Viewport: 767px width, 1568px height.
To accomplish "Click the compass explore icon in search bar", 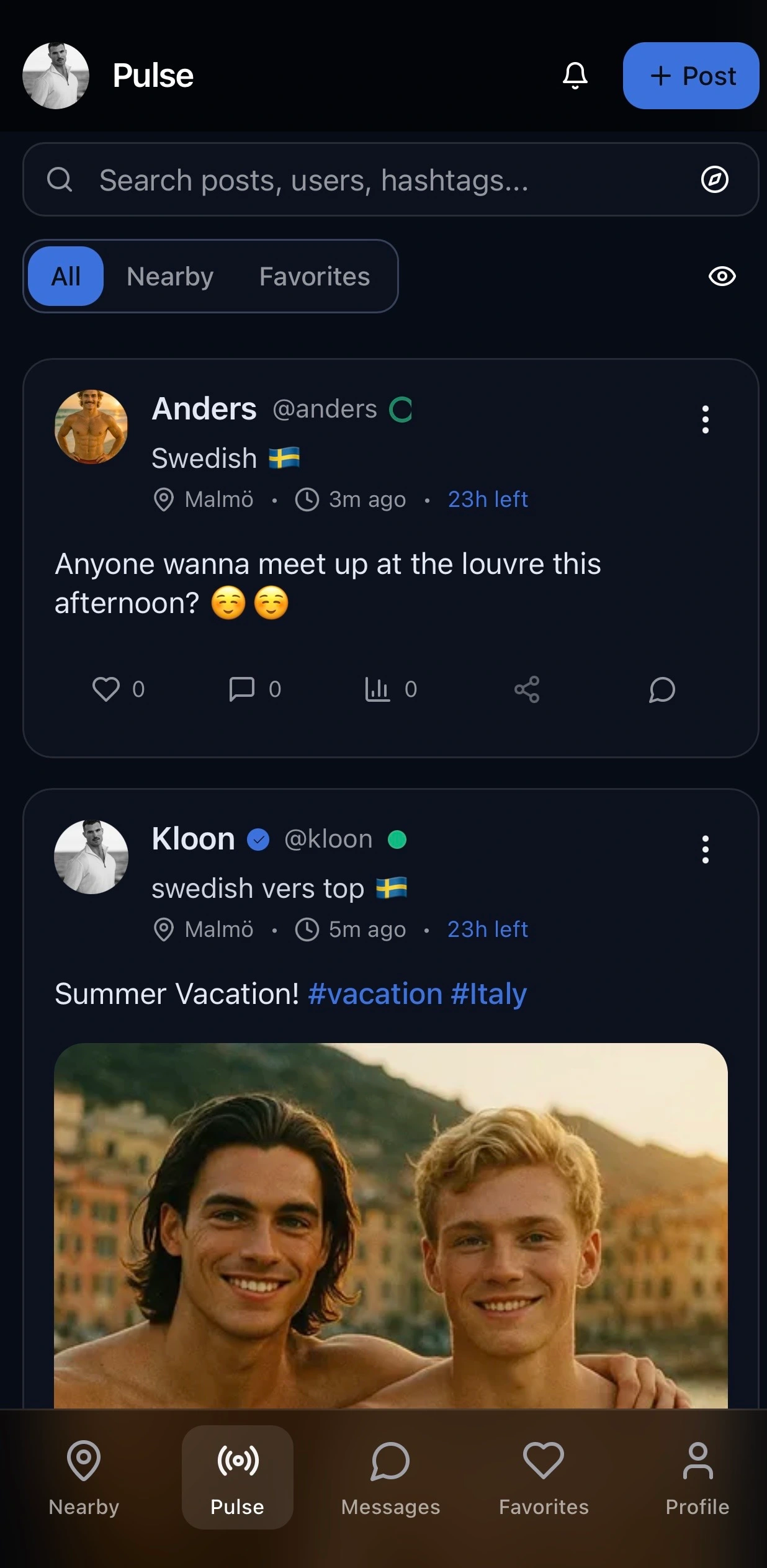I will [x=714, y=180].
